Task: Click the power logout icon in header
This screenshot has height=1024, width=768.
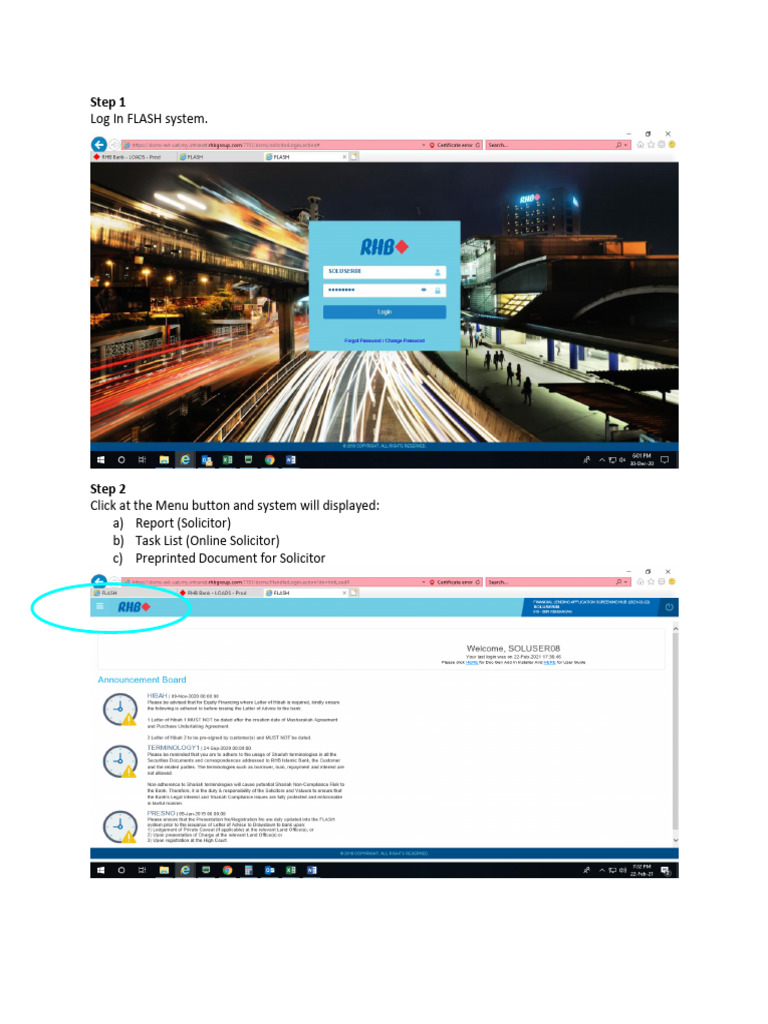Action: [x=669, y=607]
